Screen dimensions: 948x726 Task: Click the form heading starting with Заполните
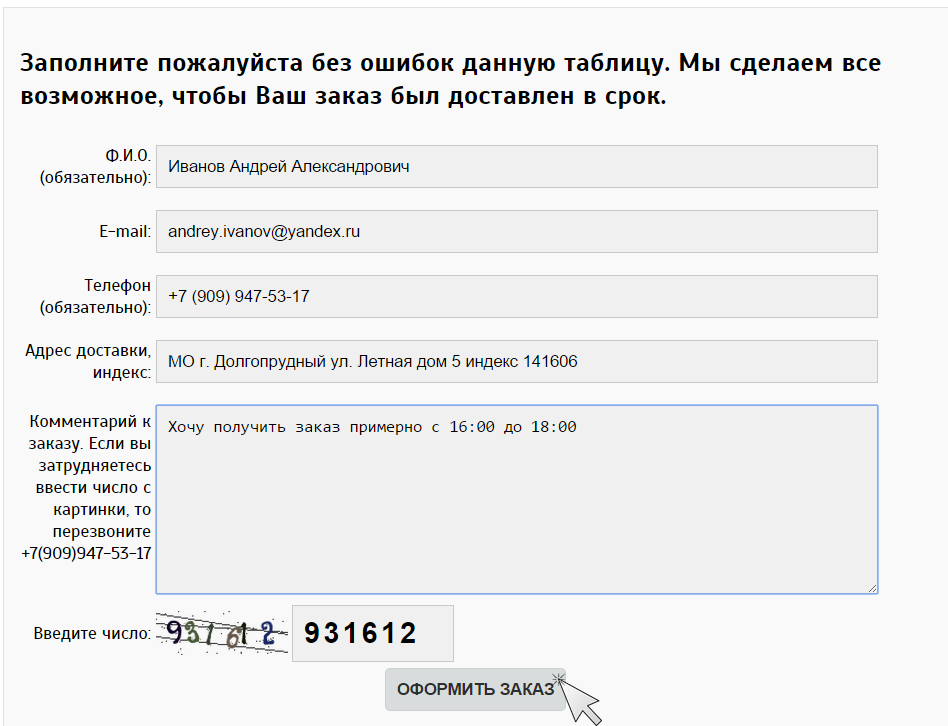(x=450, y=81)
